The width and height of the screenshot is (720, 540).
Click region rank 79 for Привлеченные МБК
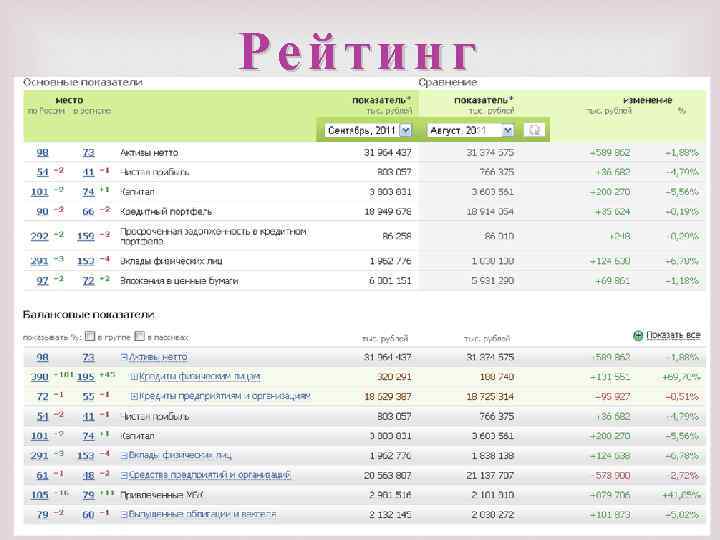88,495
